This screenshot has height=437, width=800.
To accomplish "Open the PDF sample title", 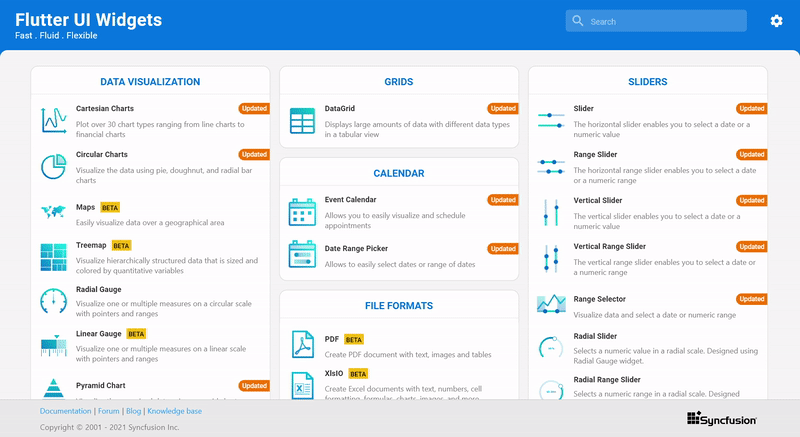I will (332, 339).
